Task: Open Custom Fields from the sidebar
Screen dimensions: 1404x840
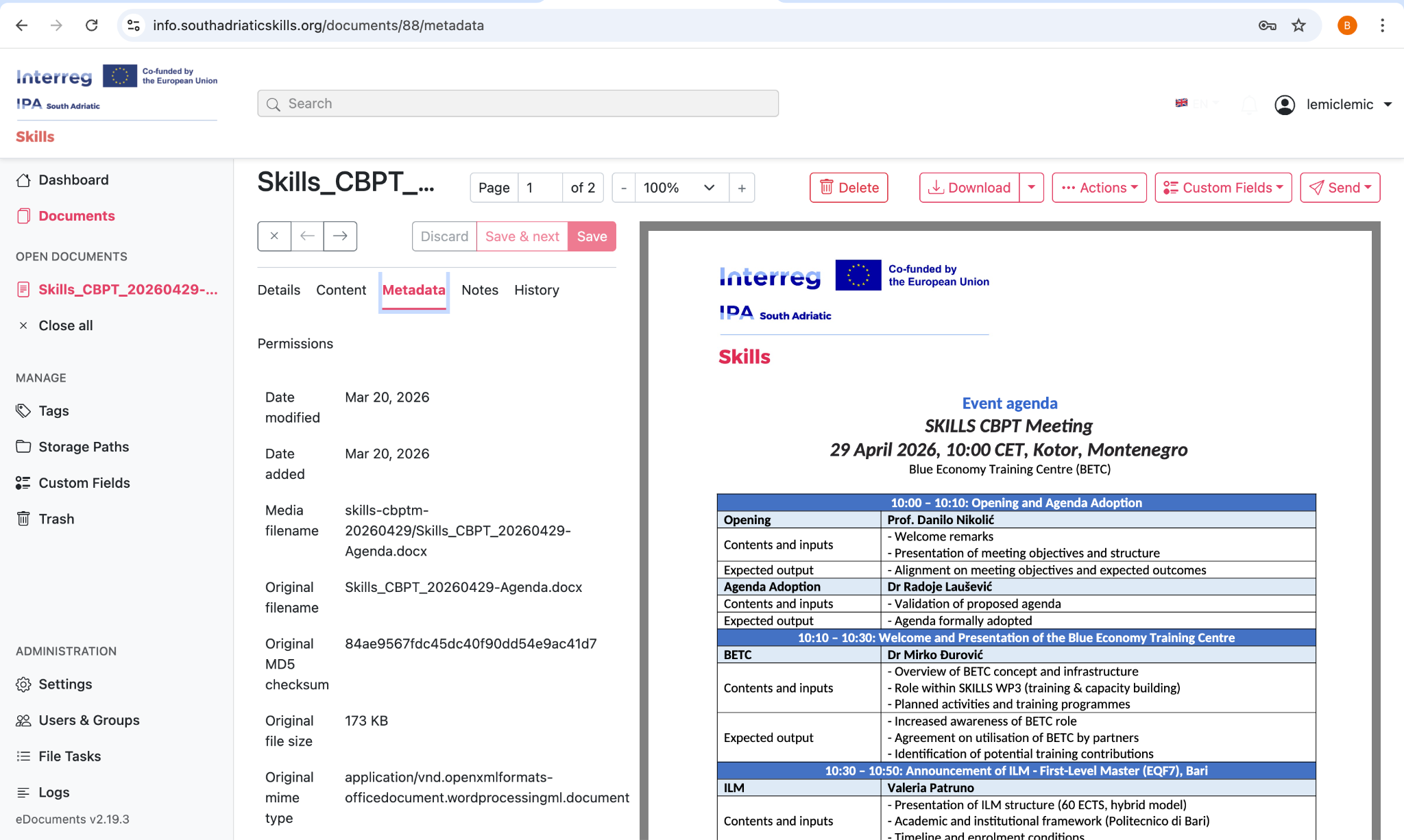Action: 84,482
